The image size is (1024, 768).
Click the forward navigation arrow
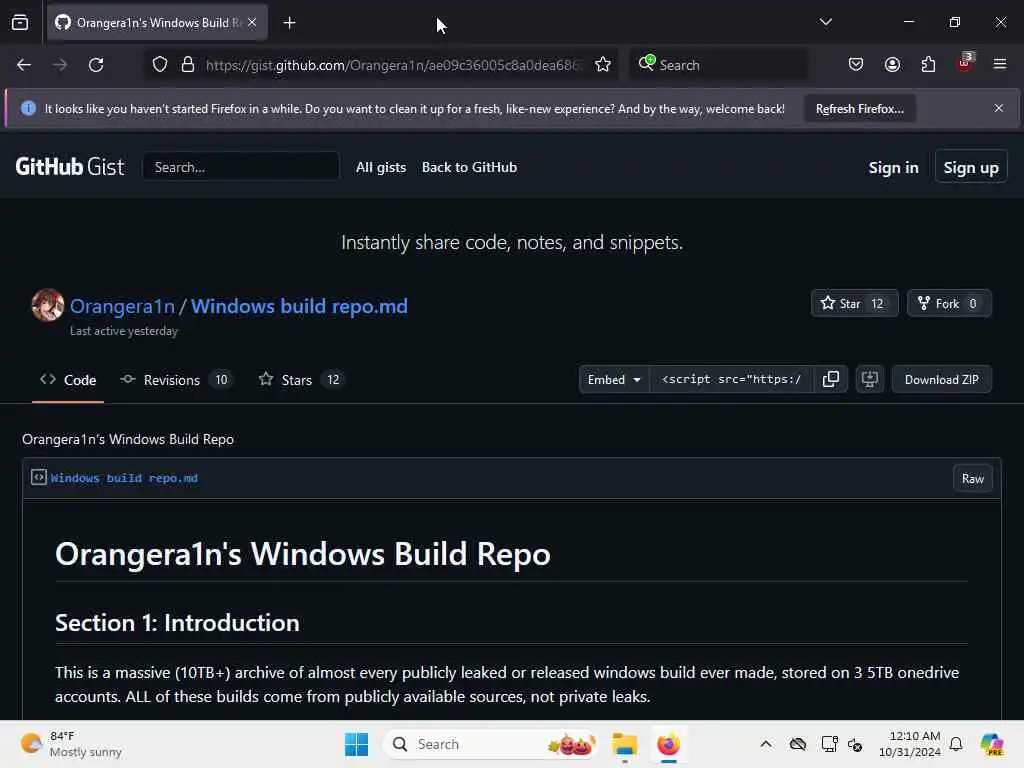coord(60,65)
